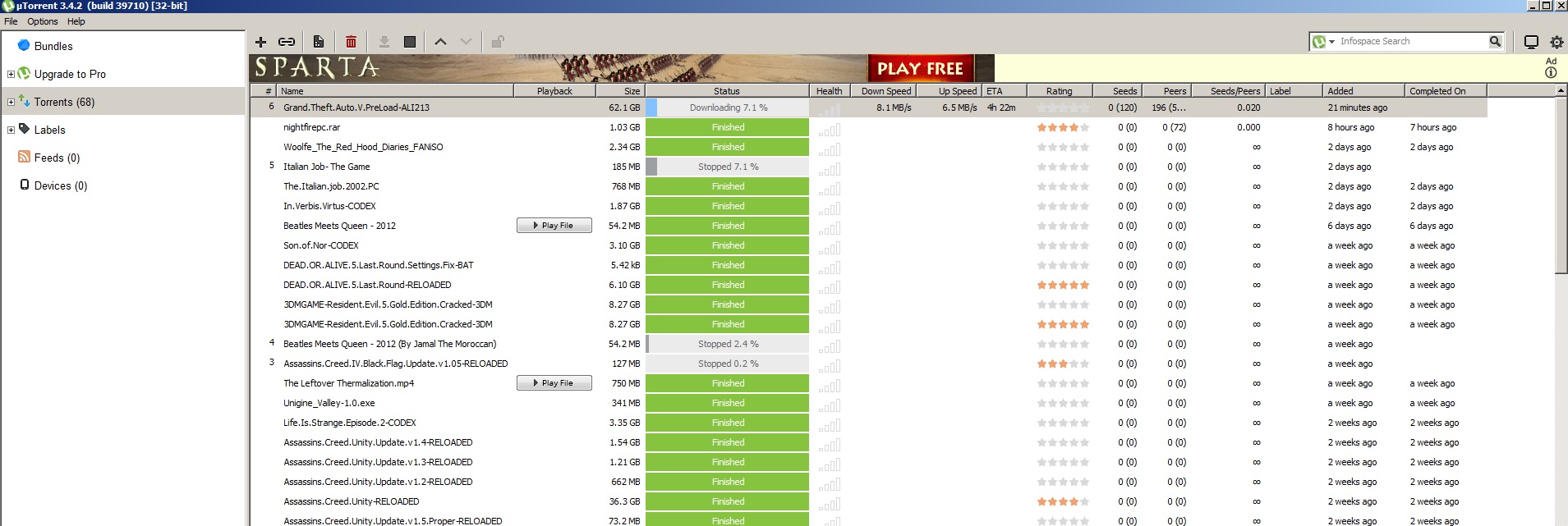Click the red Remove Torrent trash icon
1568x526 pixels.
351,42
